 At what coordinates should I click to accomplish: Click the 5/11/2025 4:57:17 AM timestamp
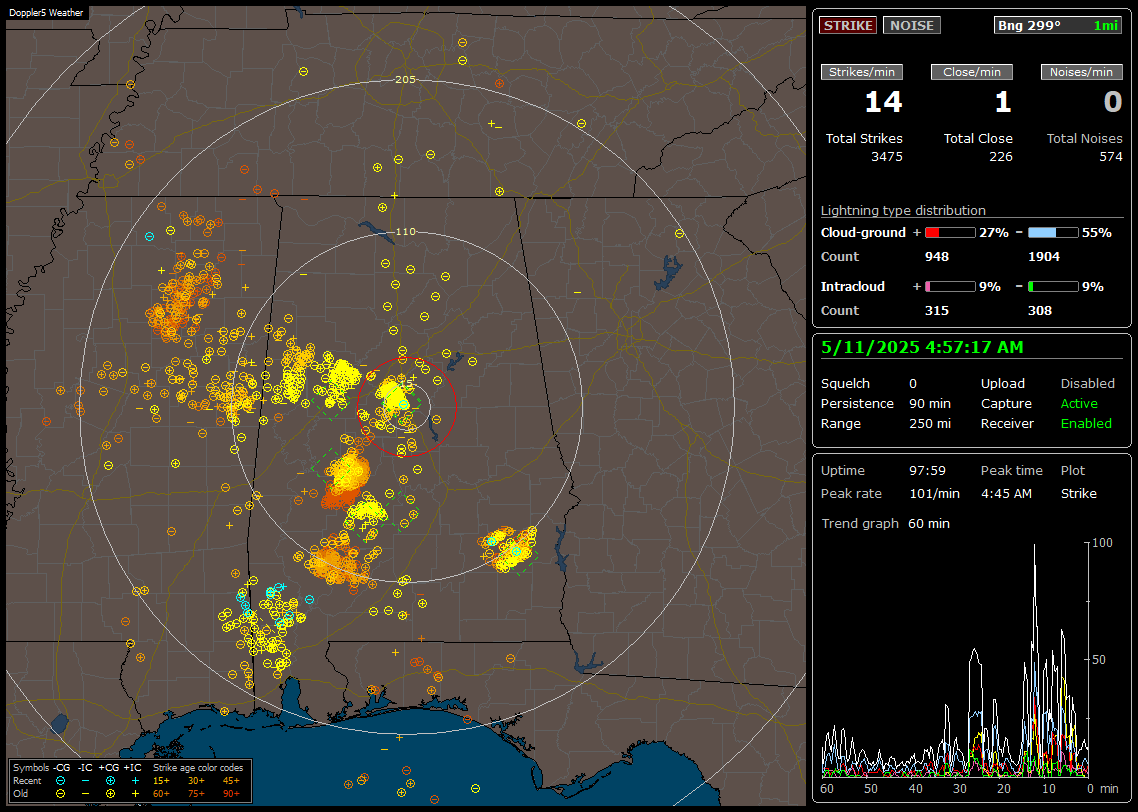(x=922, y=348)
